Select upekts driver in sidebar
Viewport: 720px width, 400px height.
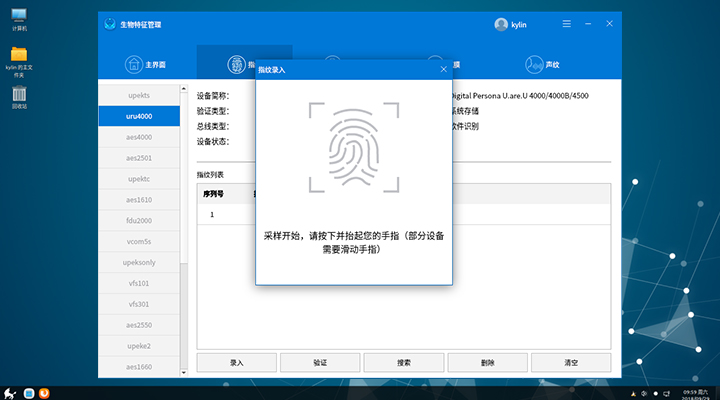pyautogui.click(x=139, y=95)
